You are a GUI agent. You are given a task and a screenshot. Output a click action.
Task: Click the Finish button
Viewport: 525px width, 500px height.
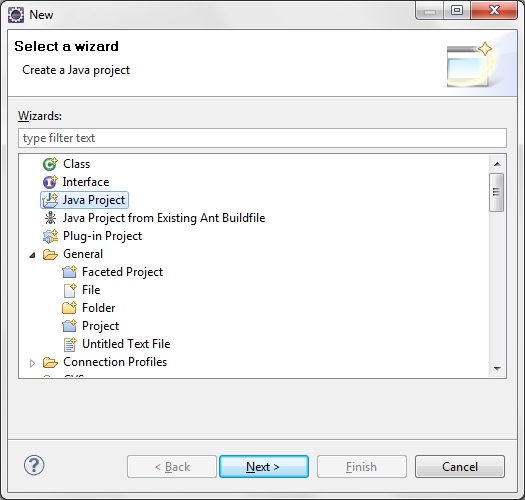(362, 467)
